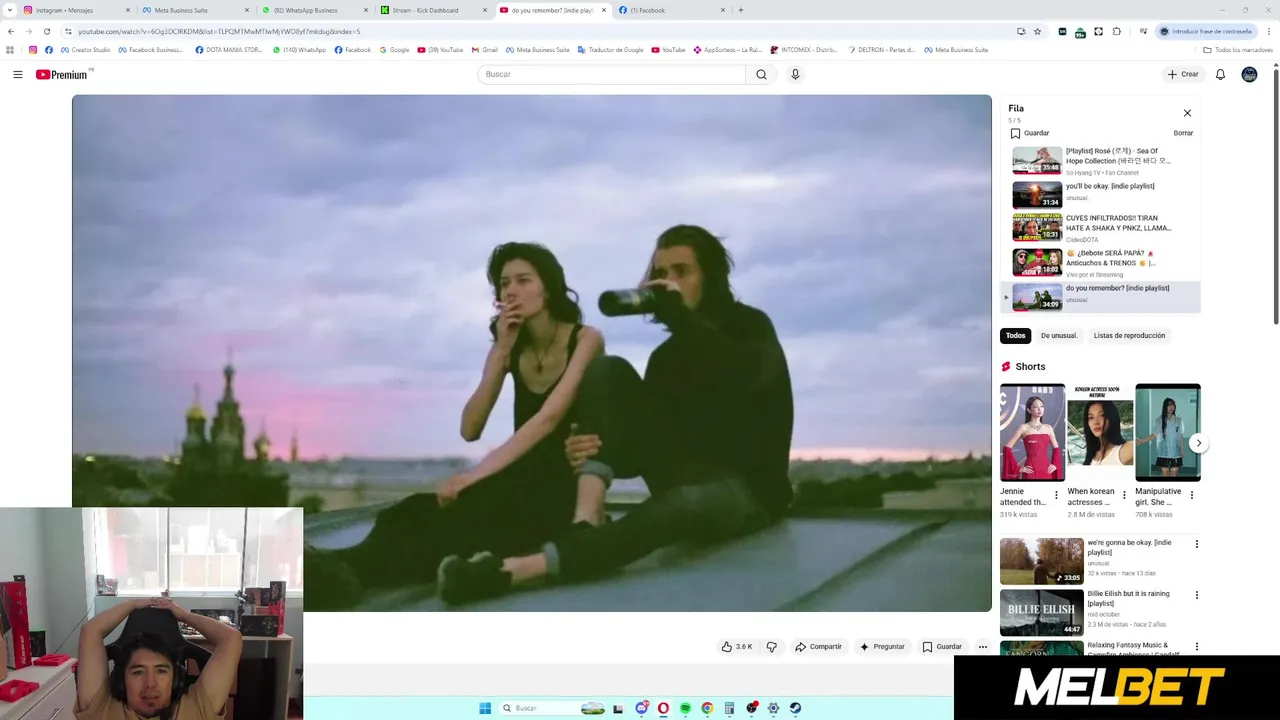Play '¿Bebote SERÁ PAPÁ?' queue video

[x=1100, y=262]
